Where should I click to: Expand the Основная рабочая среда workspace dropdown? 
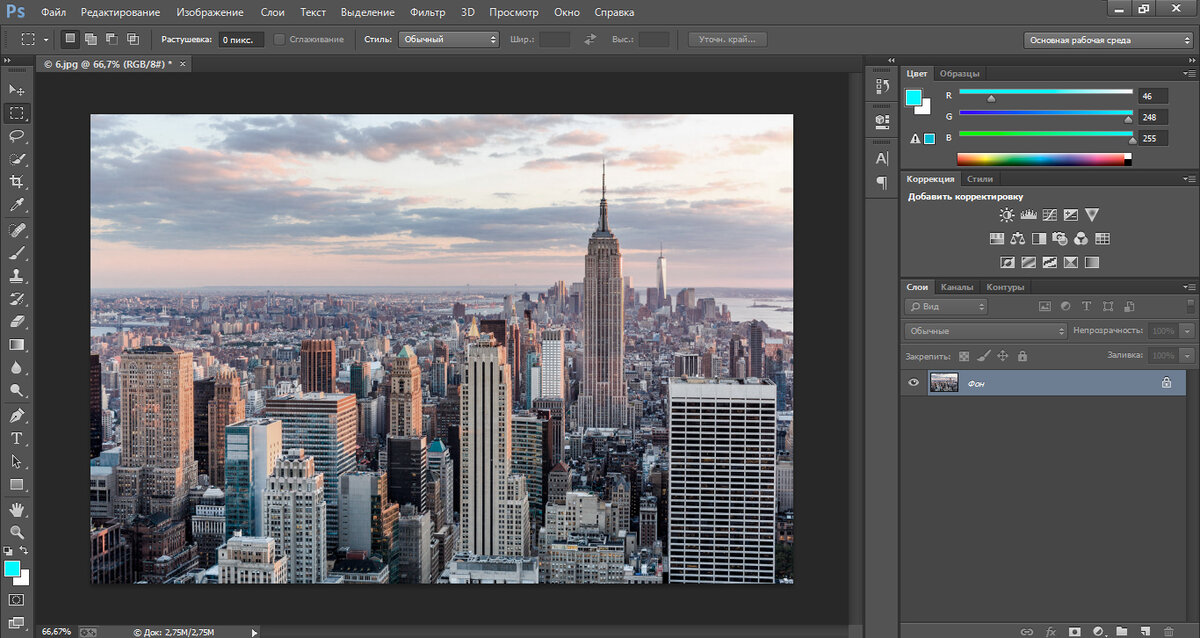click(x=1107, y=40)
